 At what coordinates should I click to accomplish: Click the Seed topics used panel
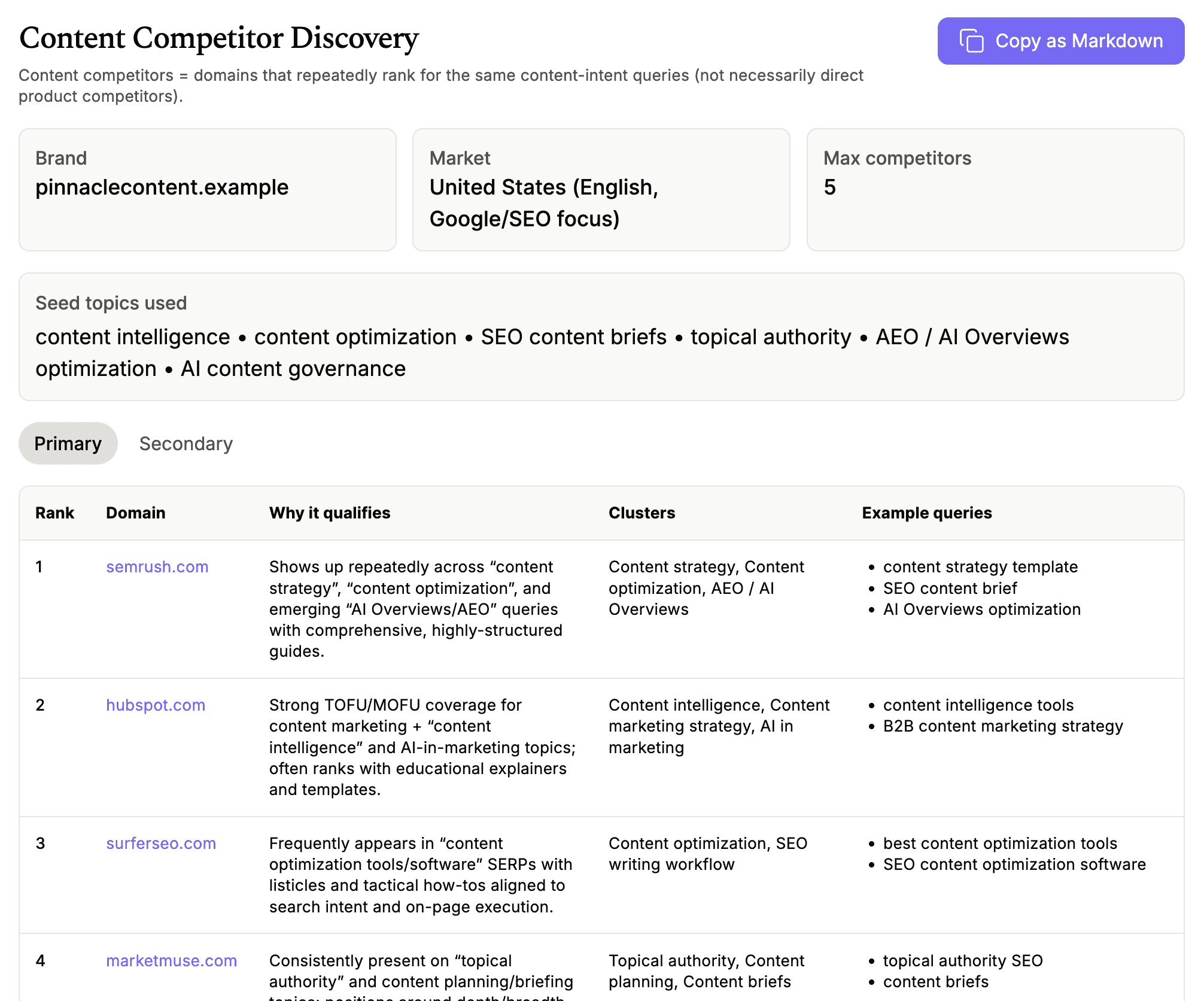(x=601, y=336)
